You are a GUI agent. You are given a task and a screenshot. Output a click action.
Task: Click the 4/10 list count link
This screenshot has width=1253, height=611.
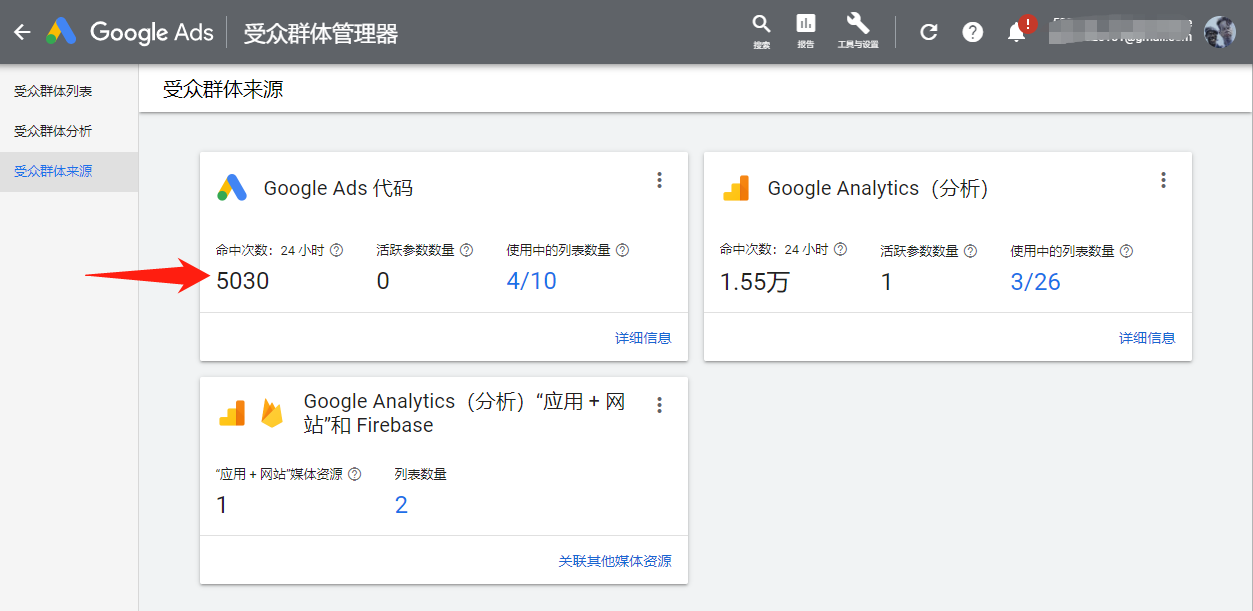pos(531,281)
